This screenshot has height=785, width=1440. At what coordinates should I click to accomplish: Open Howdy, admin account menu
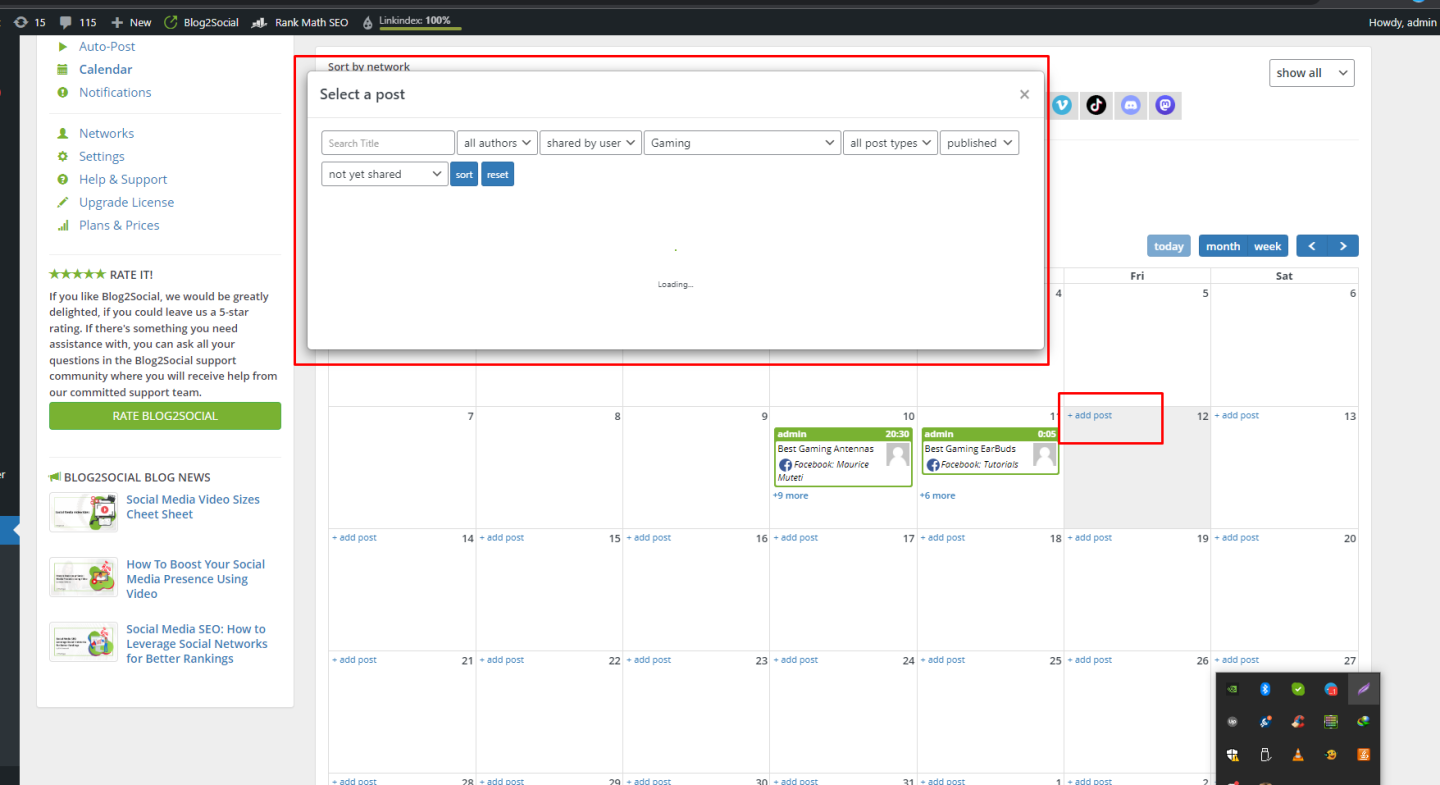(1402, 22)
